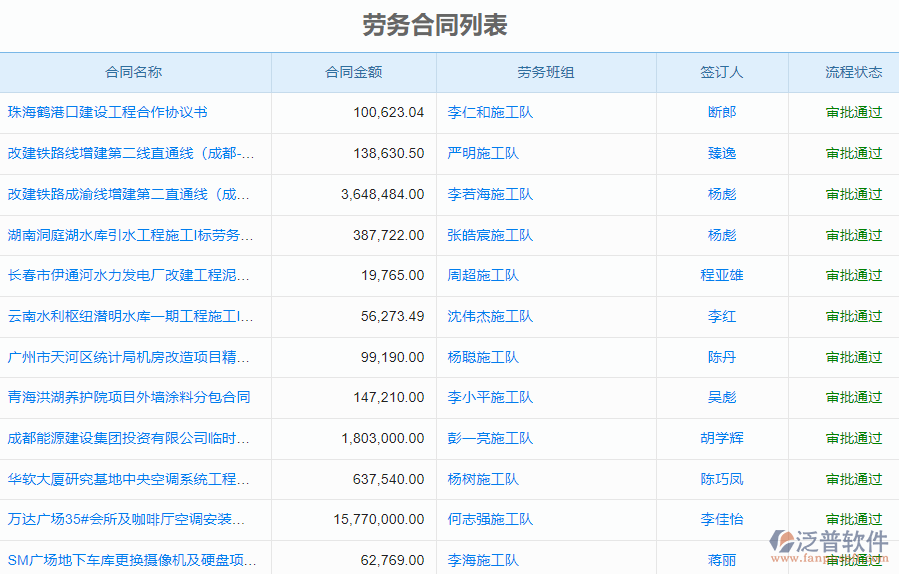
Task: Click amount 15,770,000.00
Action: click(379, 520)
